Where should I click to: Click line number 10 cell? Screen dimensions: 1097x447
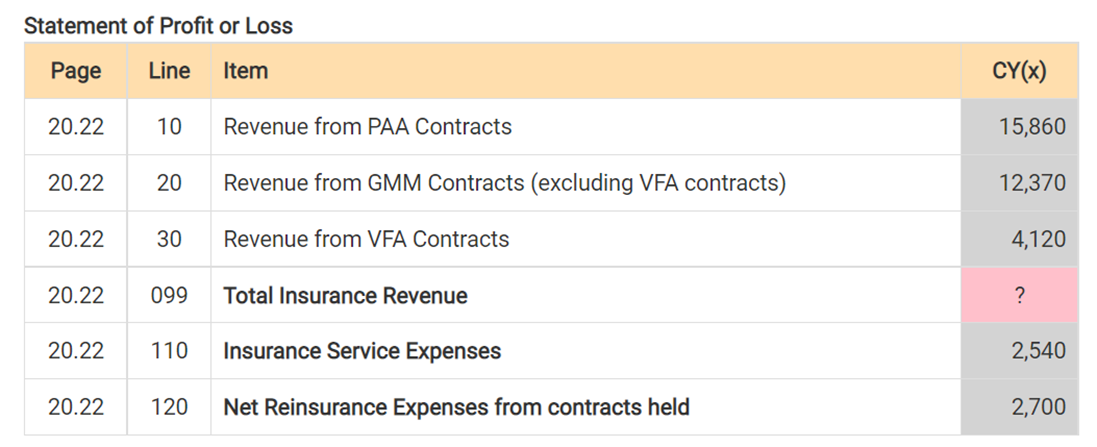point(169,127)
